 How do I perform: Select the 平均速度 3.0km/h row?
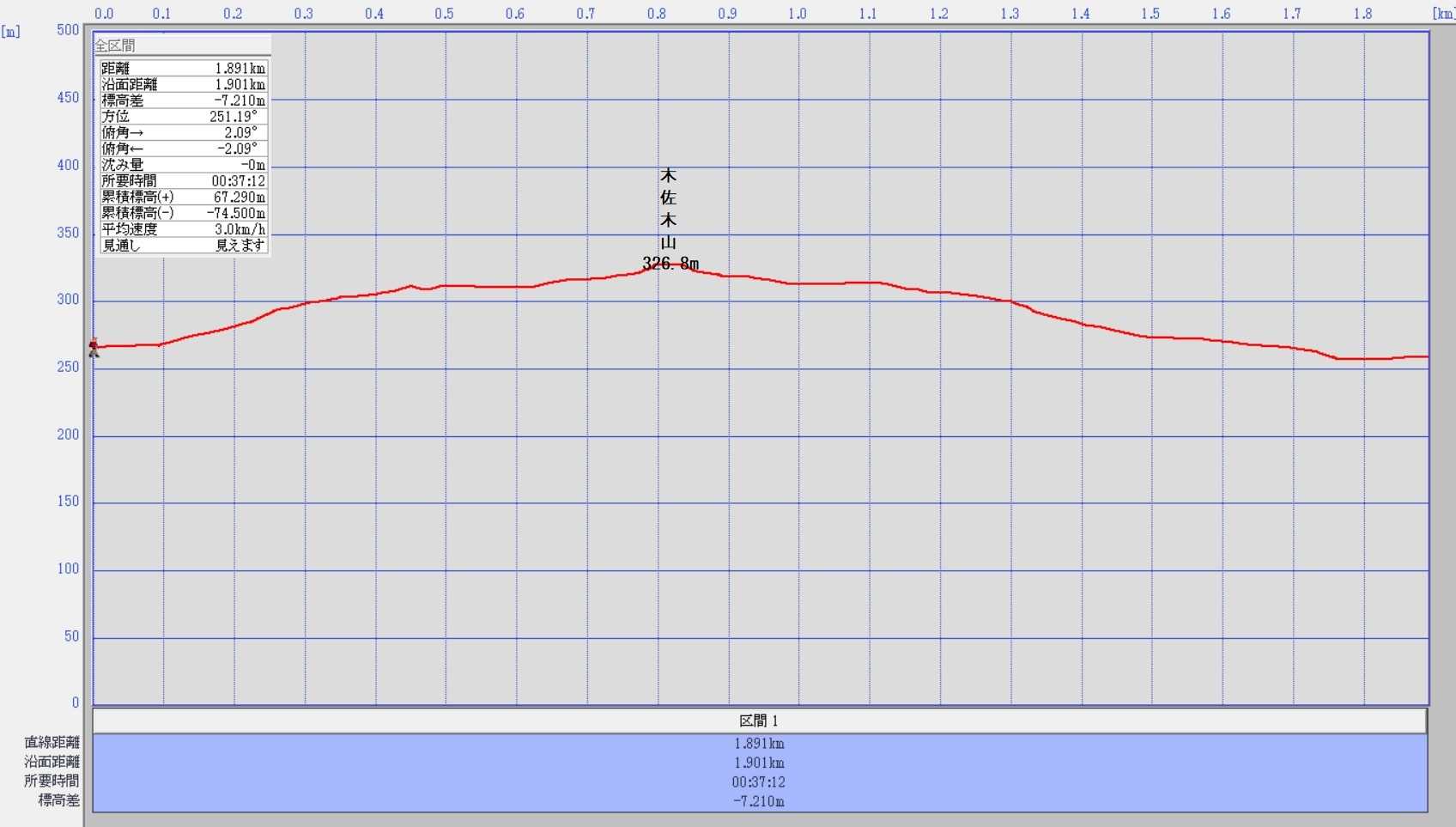coord(183,229)
